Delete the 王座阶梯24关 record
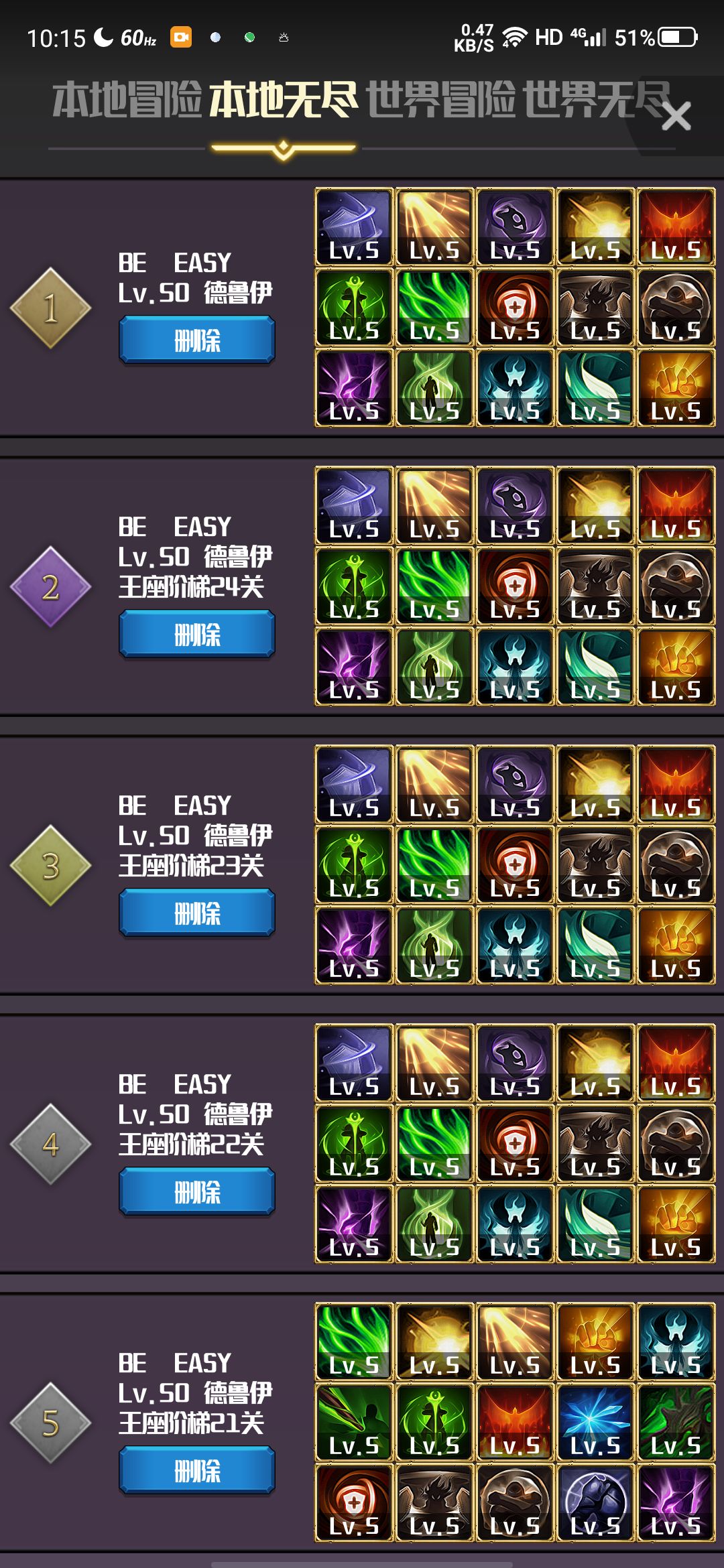The height and width of the screenshot is (1568, 724). click(197, 634)
